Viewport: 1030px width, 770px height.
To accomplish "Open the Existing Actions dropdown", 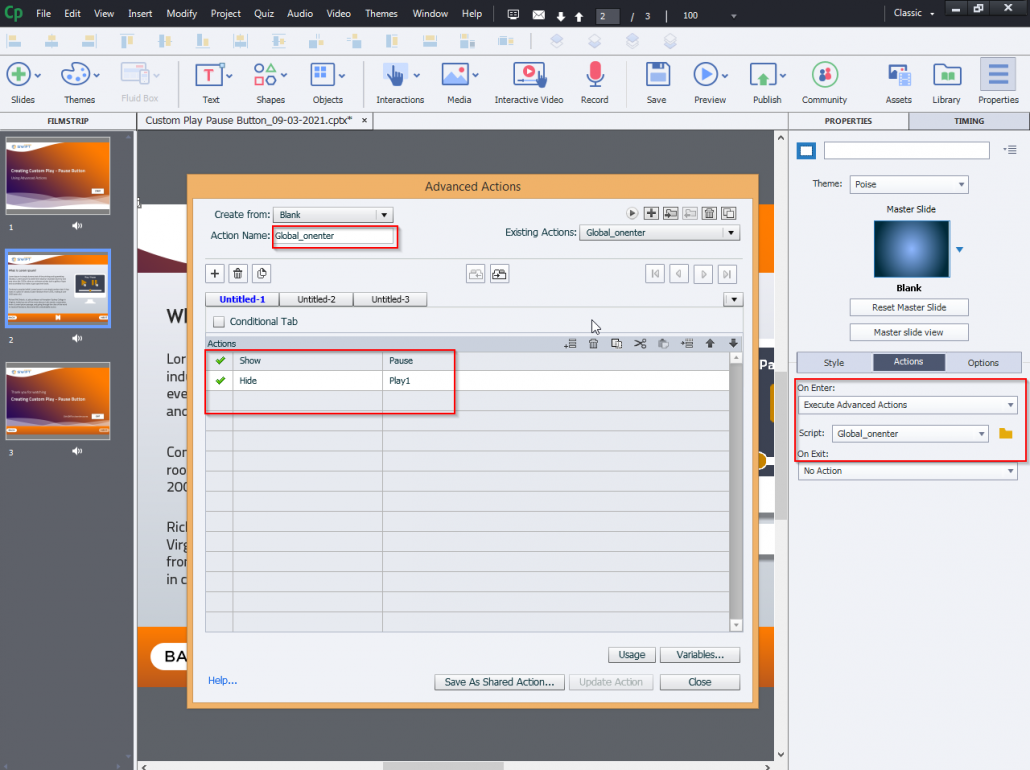I will click(659, 232).
